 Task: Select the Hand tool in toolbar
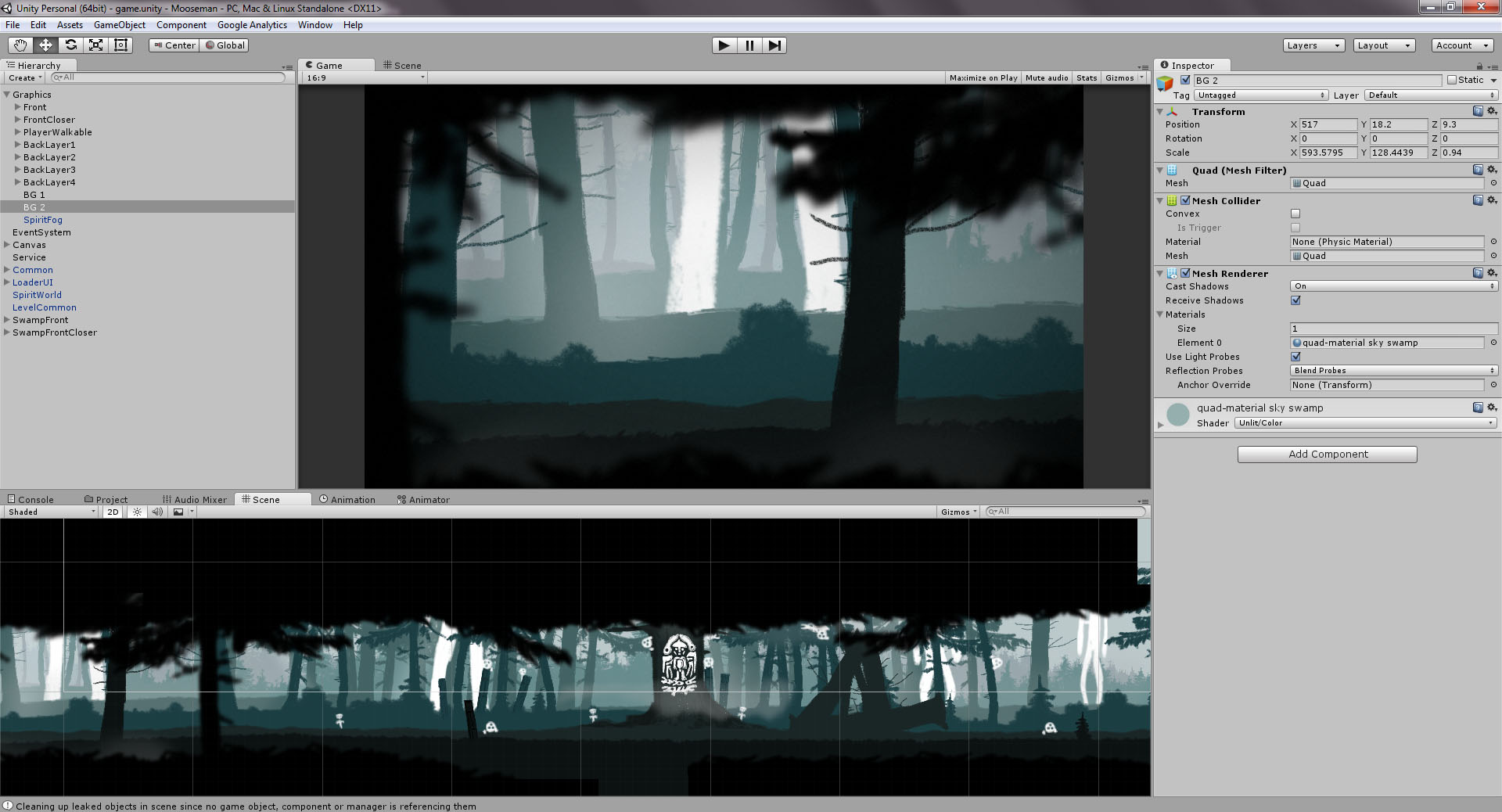click(x=20, y=45)
